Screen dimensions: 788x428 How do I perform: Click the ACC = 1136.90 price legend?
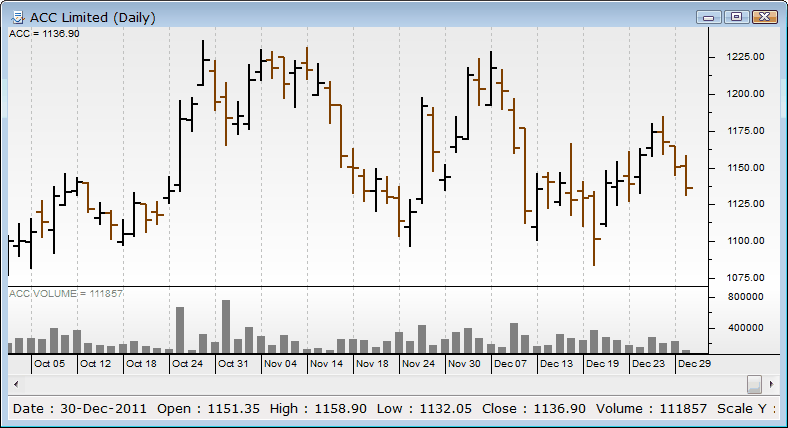[44, 33]
